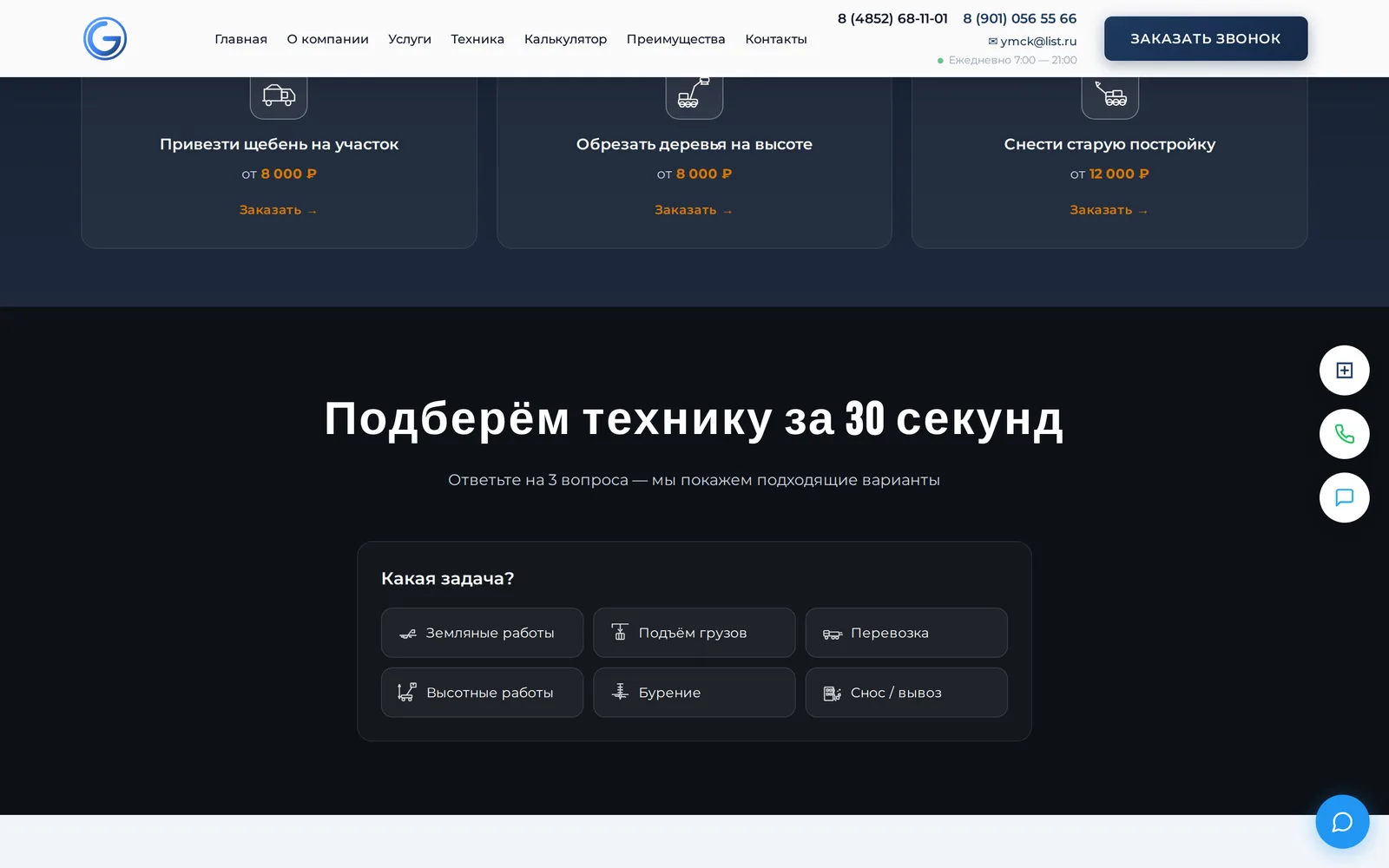Click the aerial lift icon above деревья card
The width and height of the screenshot is (1389, 868).
694,95
